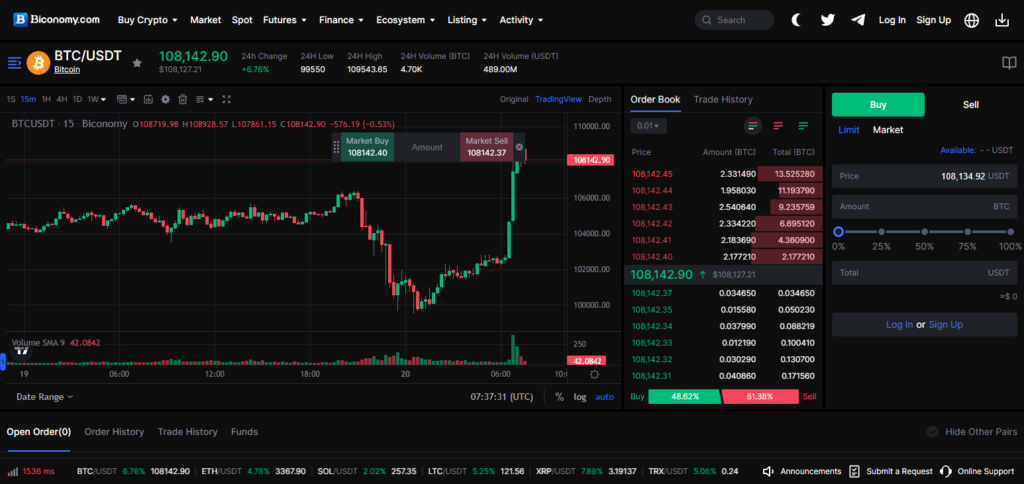Click the Biconomy.com logo
Image resolution: width=1024 pixels, height=484 pixels.
pyautogui.click(x=56, y=20)
